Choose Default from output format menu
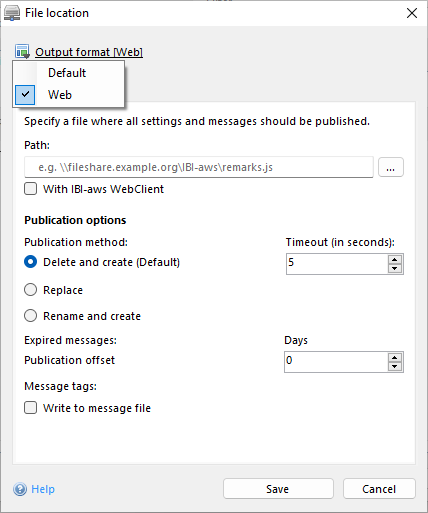This screenshot has width=428, height=513. click(69, 73)
